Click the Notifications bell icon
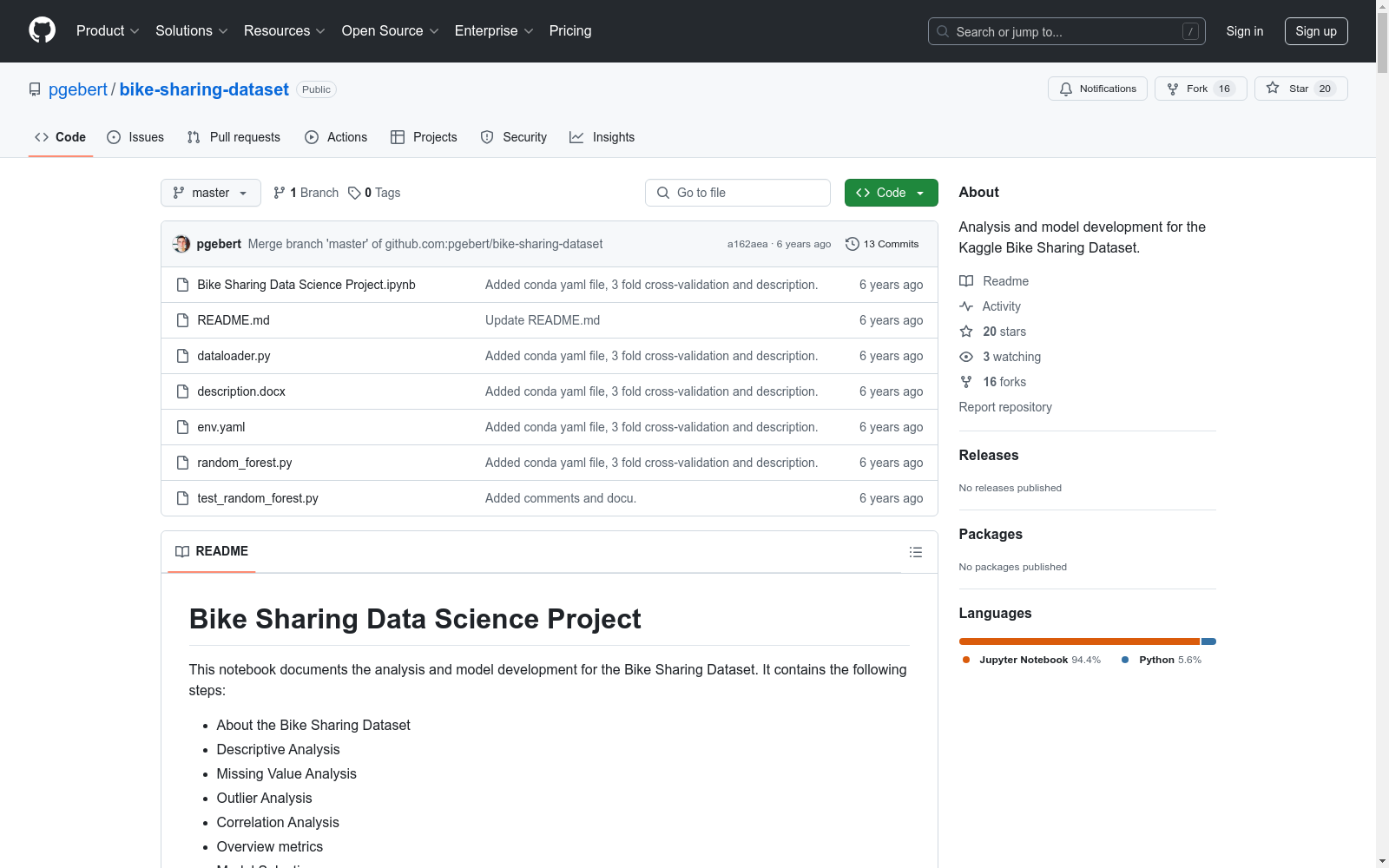Viewport: 1389px width, 868px height. point(1066,89)
